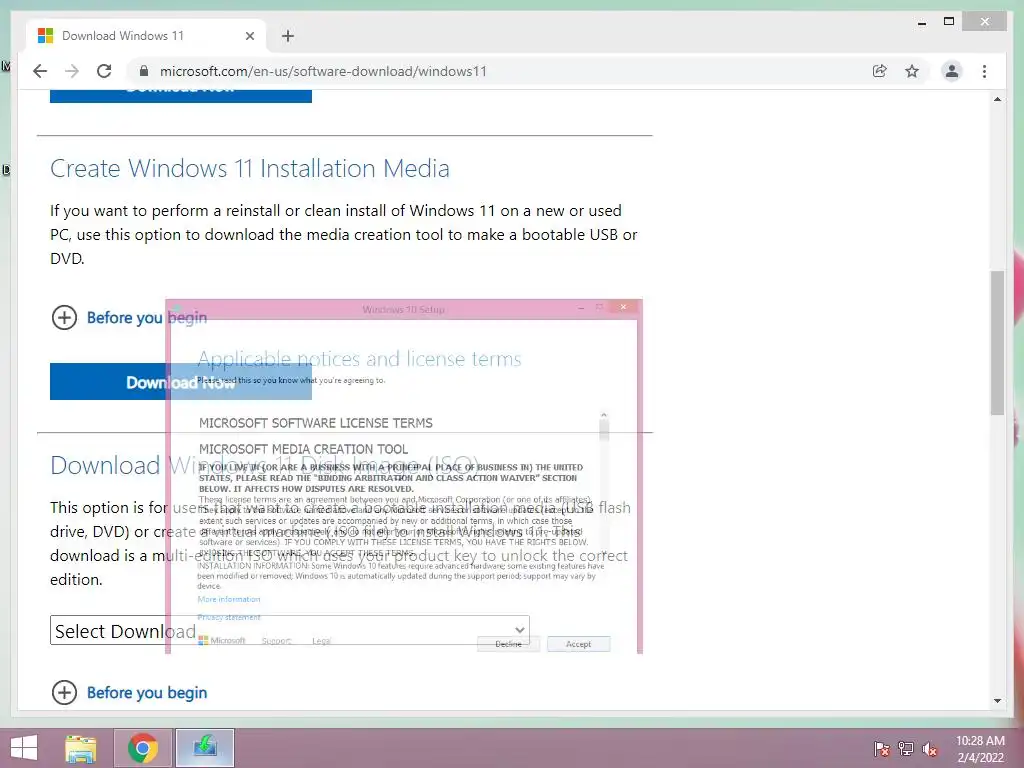Go forward in Chrome

click(72, 71)
